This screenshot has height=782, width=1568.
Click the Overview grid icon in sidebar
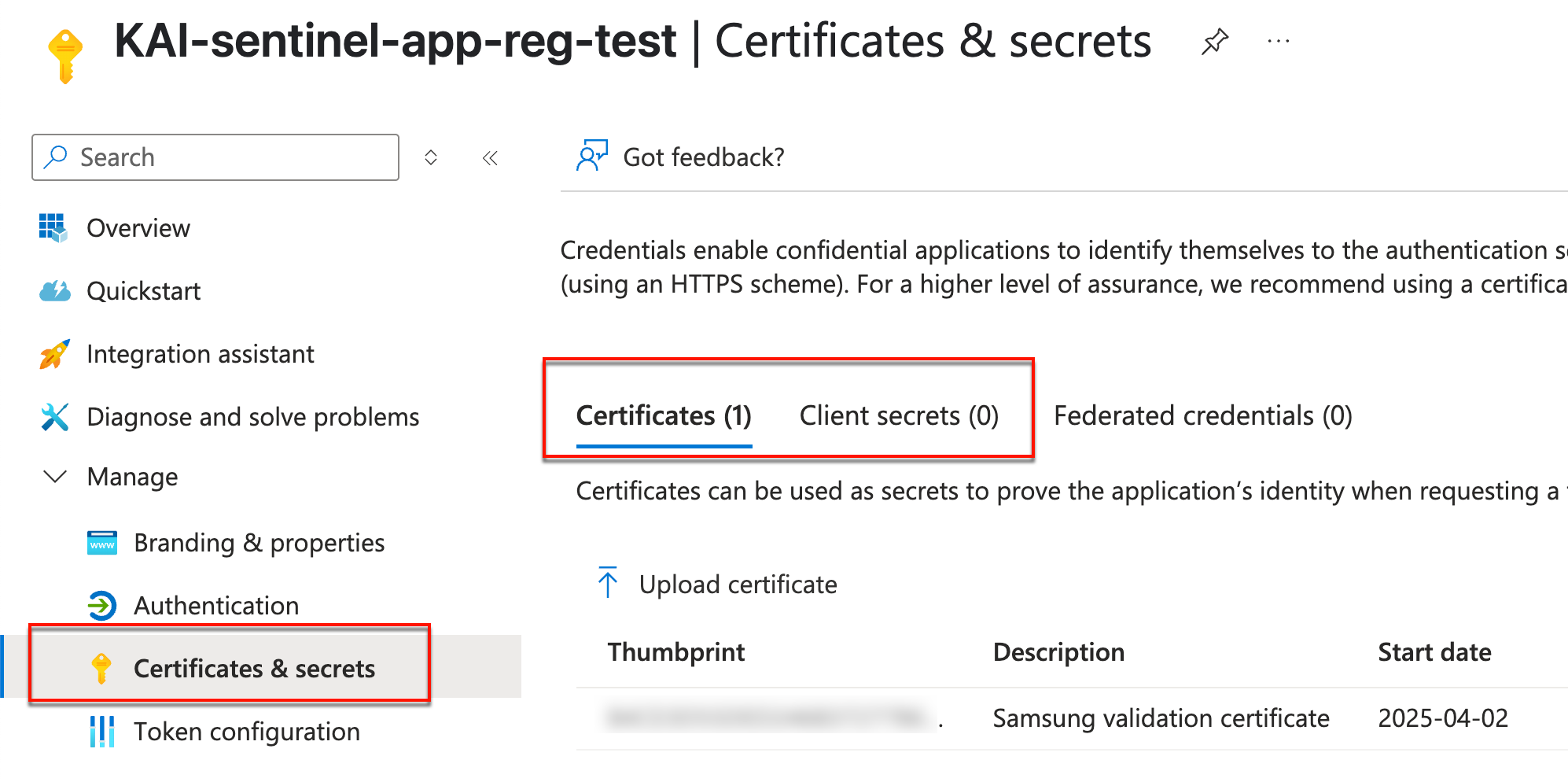(53, 227)
